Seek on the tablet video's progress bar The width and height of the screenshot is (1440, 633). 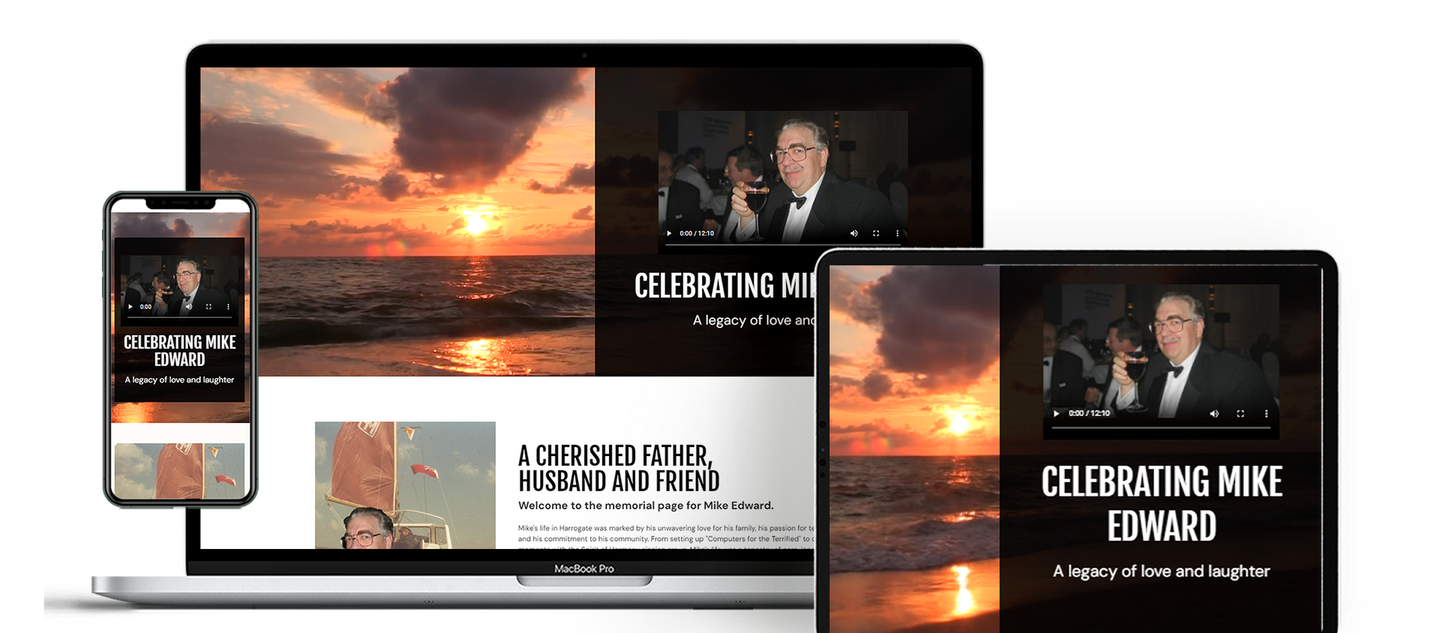1160,427
